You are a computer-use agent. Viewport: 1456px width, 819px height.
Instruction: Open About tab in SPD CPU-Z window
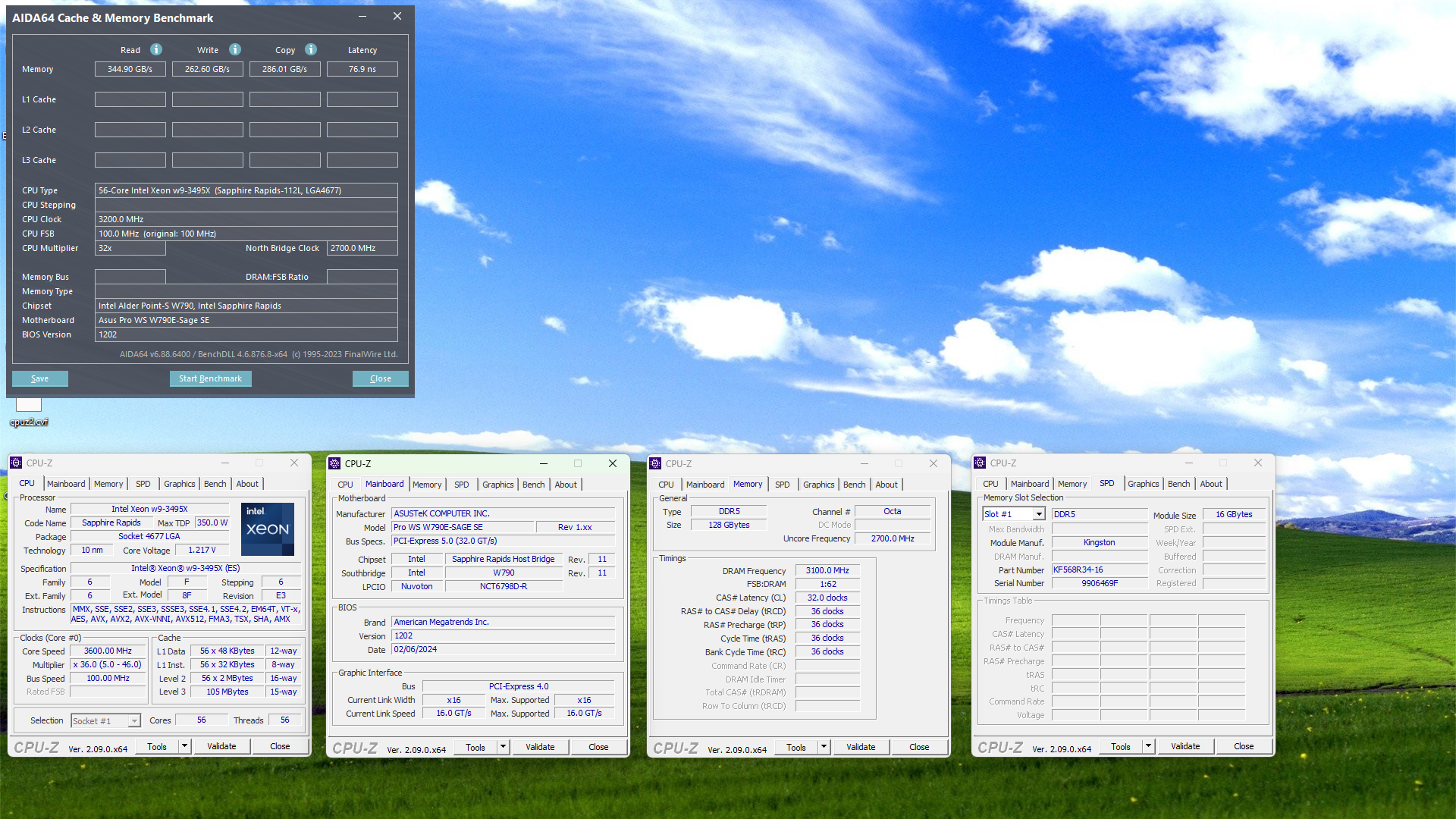[x=1211, y=484]
